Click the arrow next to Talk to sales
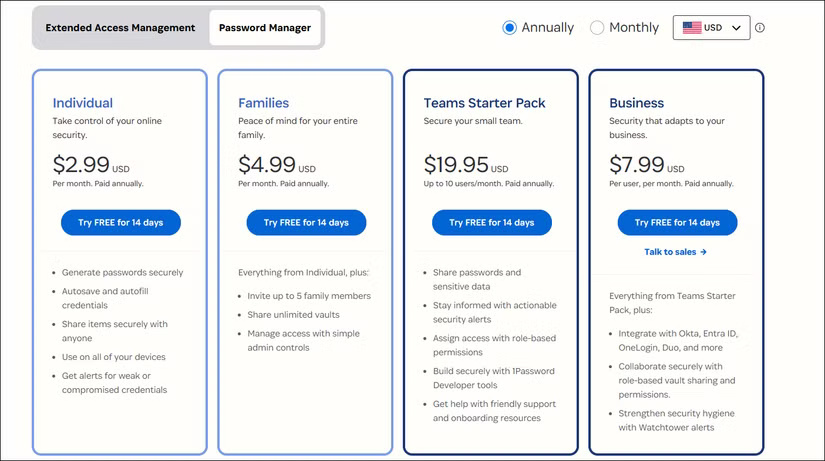This screenshot has height=461, width=825. coord(704,252)
